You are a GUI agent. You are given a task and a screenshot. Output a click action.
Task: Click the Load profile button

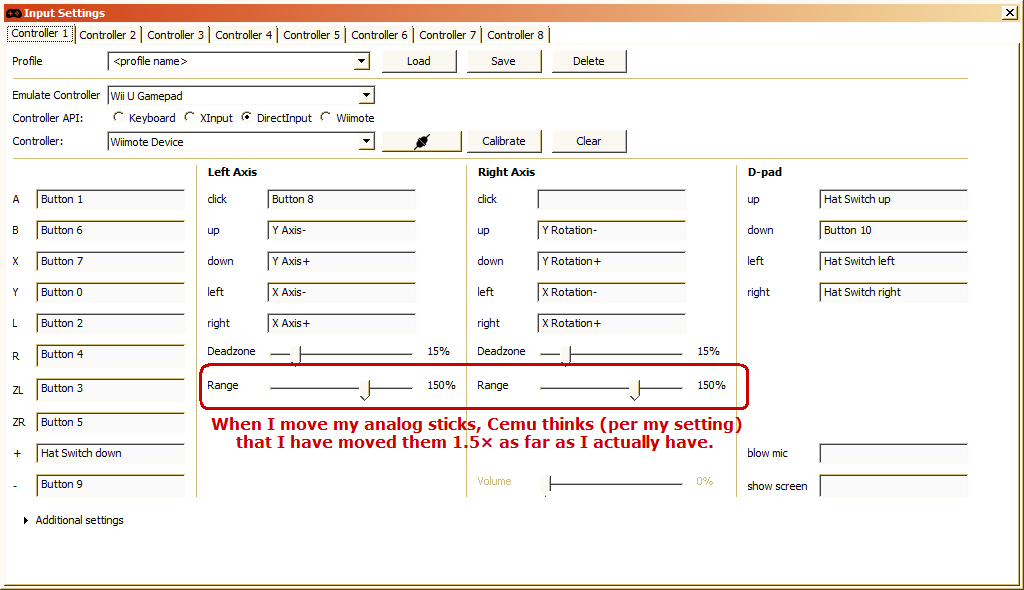coord(419,61)
